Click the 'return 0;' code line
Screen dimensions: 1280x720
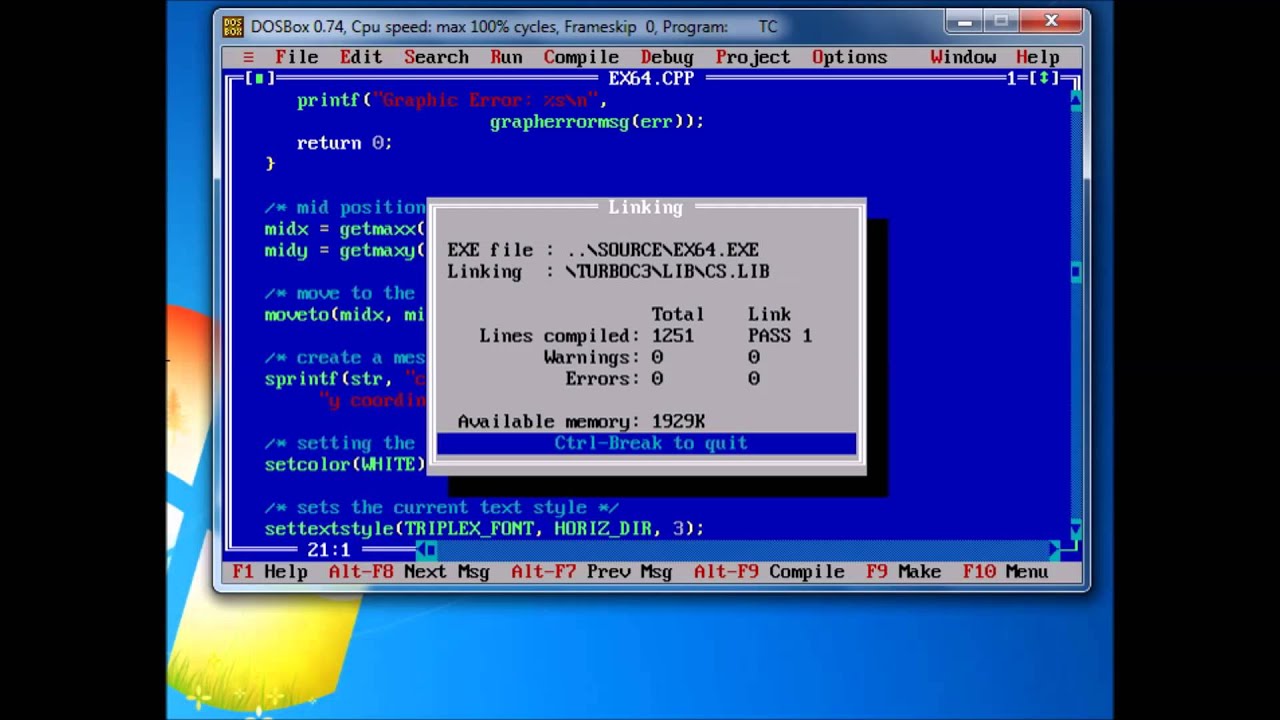click(x=344, y=143)
